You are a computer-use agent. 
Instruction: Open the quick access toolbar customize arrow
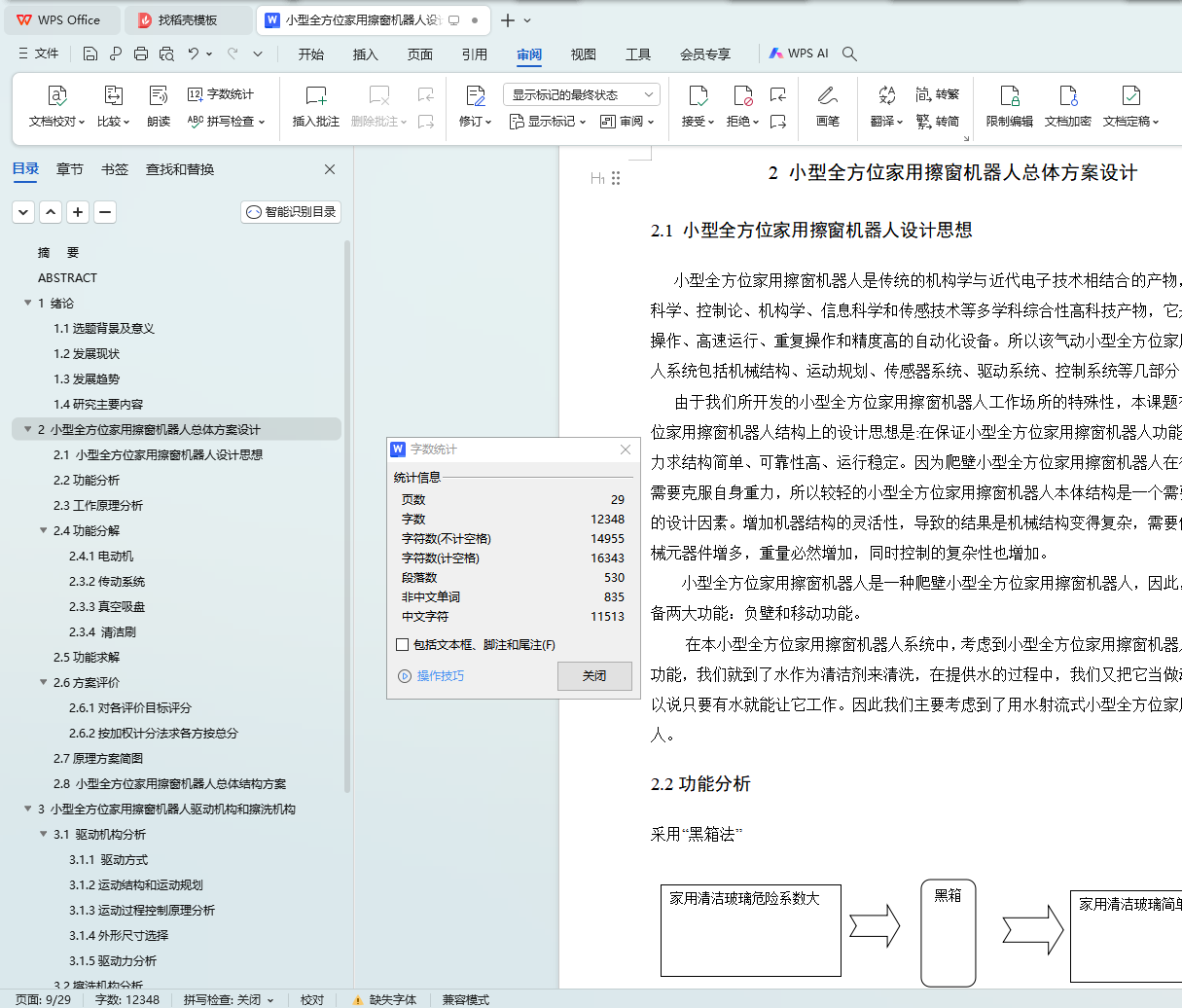(258, 54)
